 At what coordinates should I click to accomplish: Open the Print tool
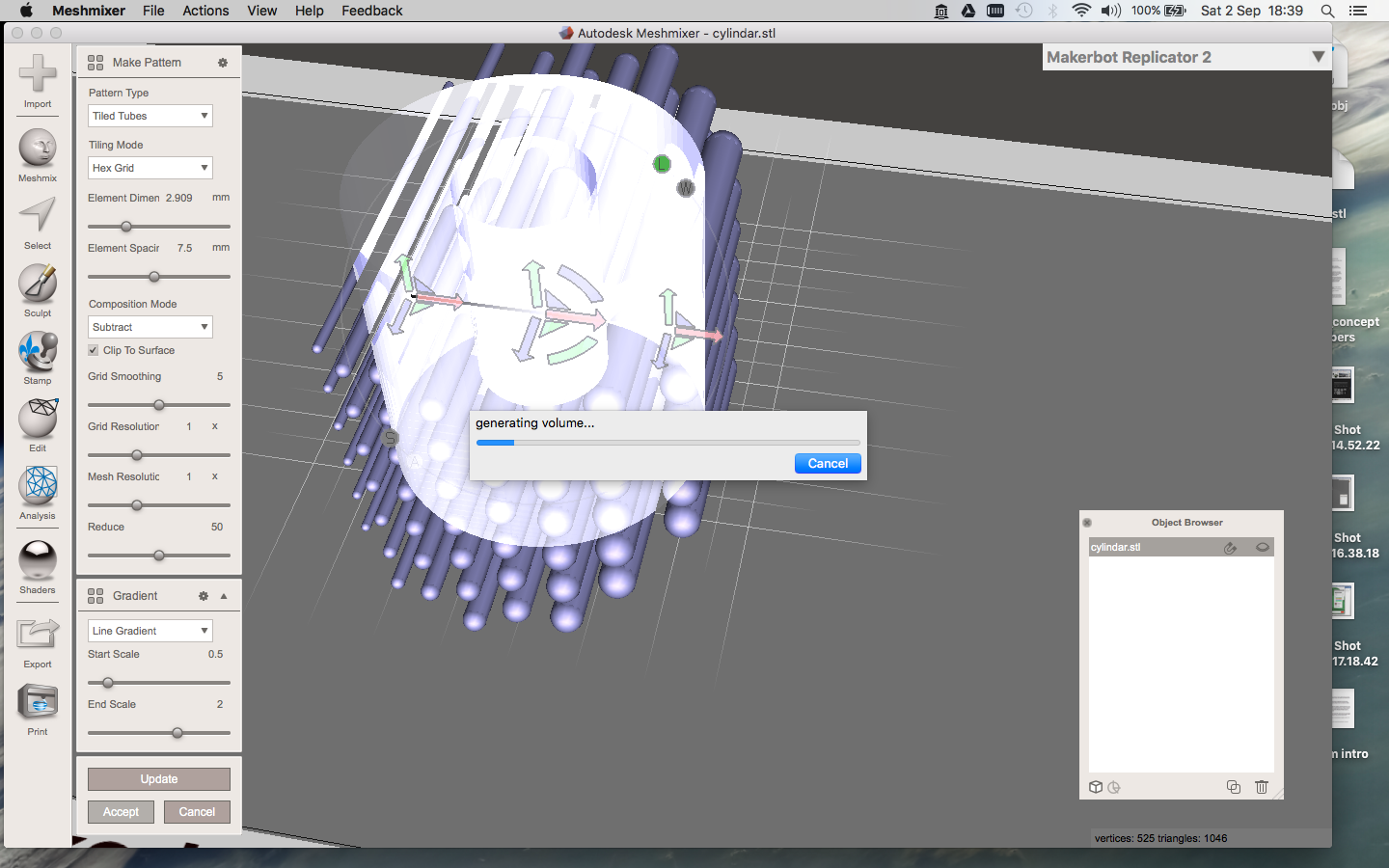pos(38,709)
